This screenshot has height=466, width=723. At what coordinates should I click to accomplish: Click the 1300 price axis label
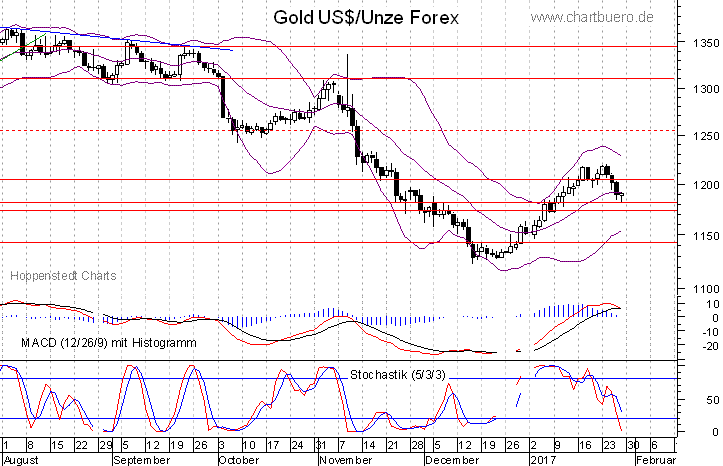[x=706, y=88]
